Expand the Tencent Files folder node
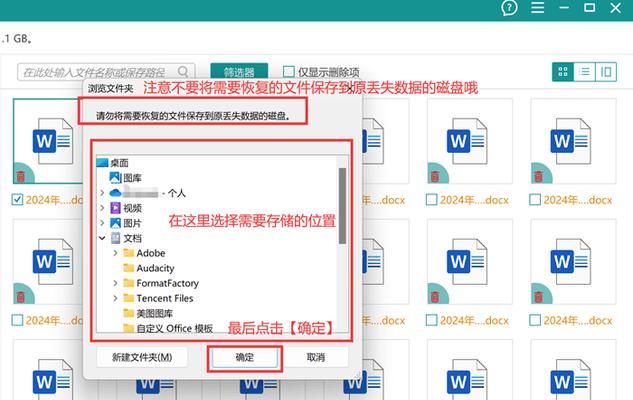 (x=115, y=298)
